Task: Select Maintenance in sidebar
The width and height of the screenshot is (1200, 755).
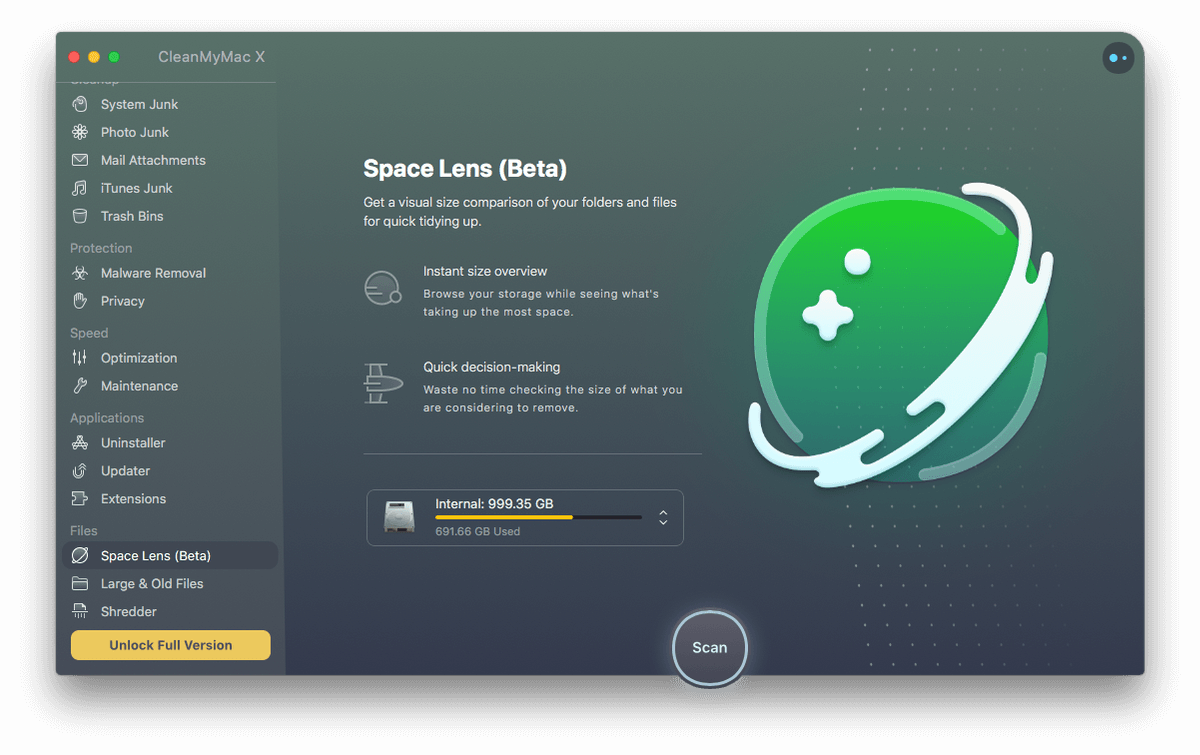Action: (170, 386)
